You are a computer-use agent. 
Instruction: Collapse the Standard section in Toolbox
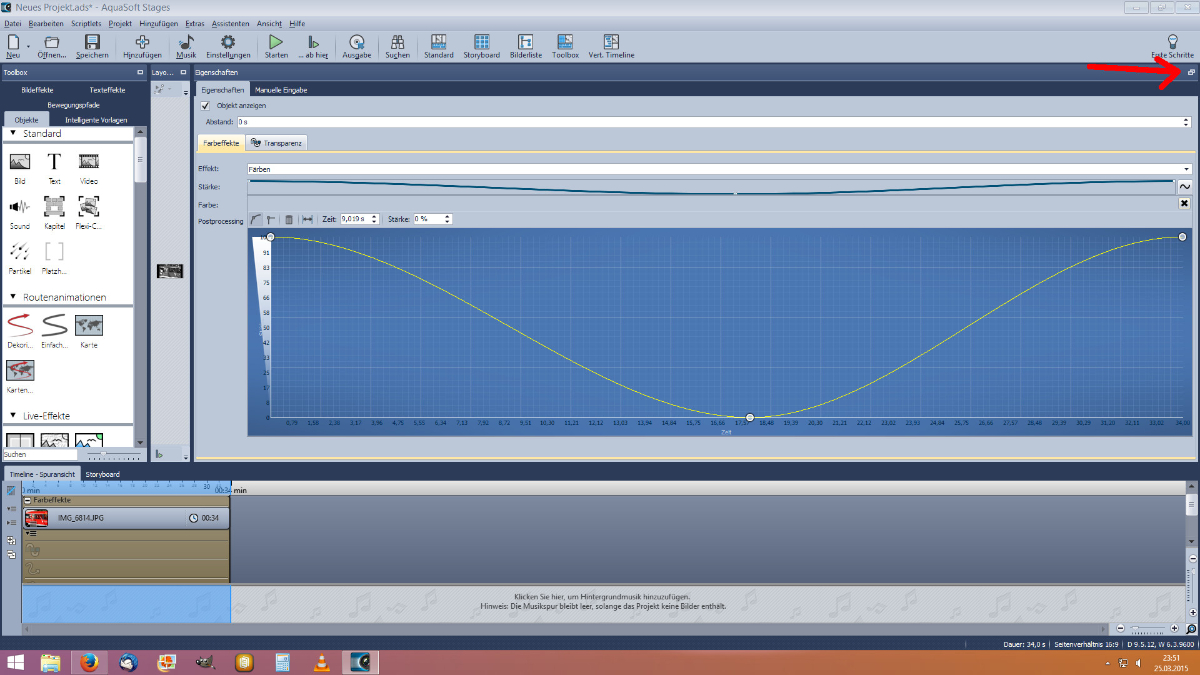[x=13, y=134]
